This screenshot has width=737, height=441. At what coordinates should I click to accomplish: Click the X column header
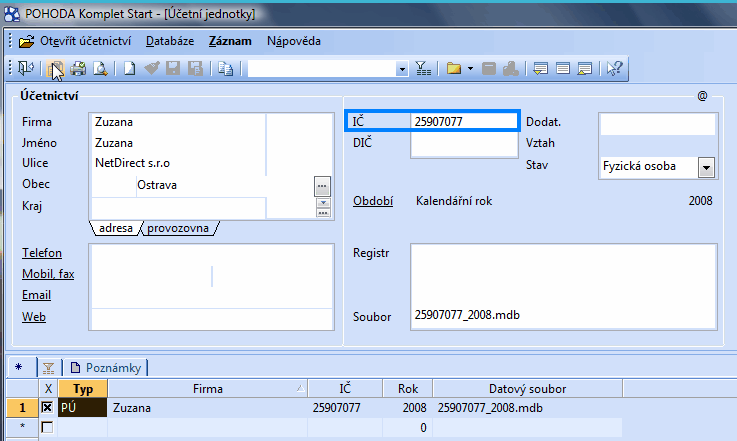[48, 389]
